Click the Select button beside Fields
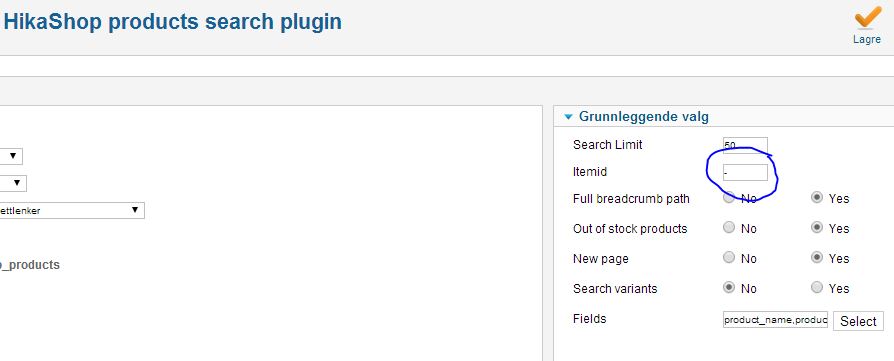Image resolution: width=894 pixels, height=361 pixels. (x=858, y=321)
